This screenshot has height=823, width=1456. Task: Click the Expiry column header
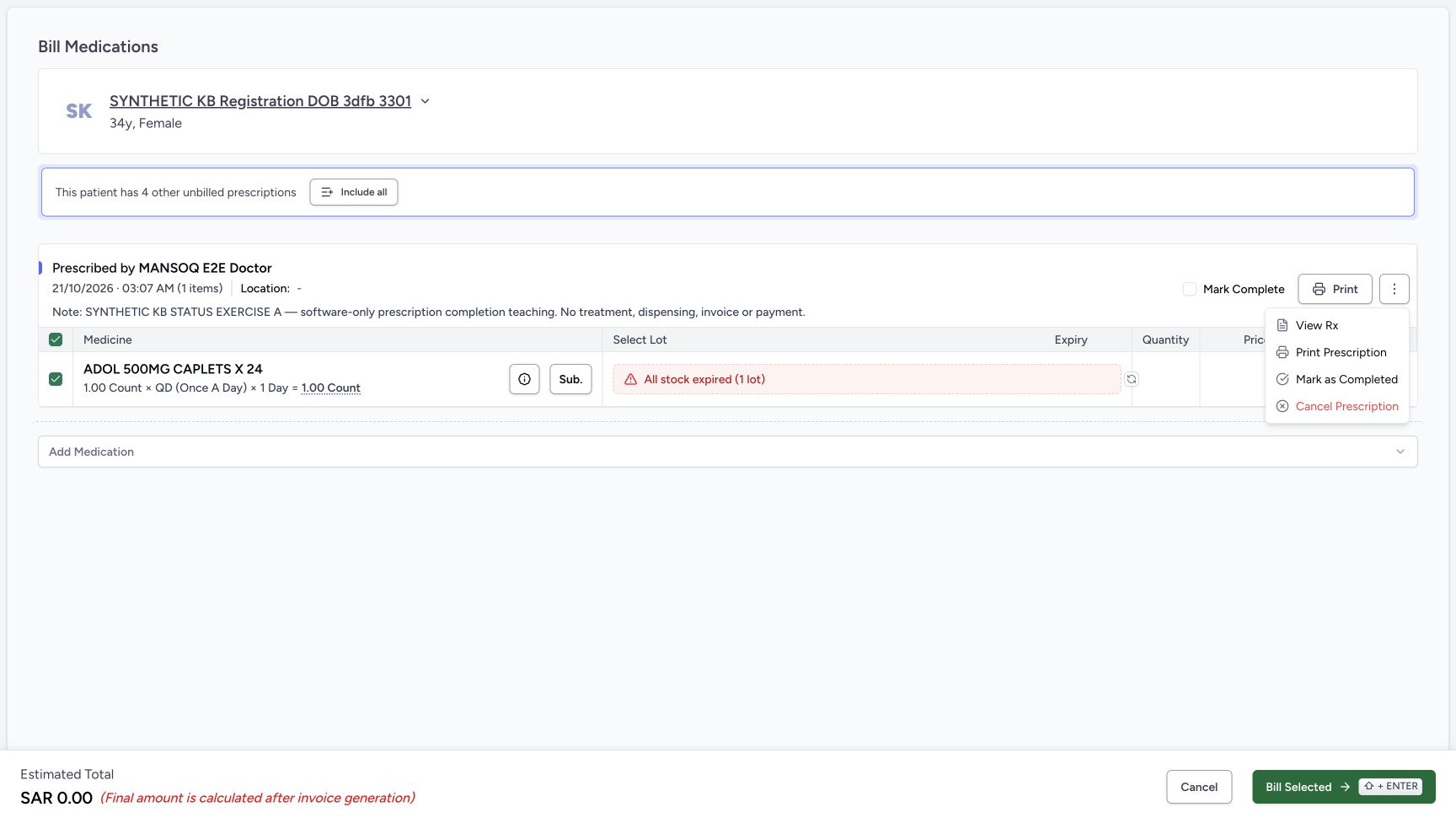coord(1071,339)
